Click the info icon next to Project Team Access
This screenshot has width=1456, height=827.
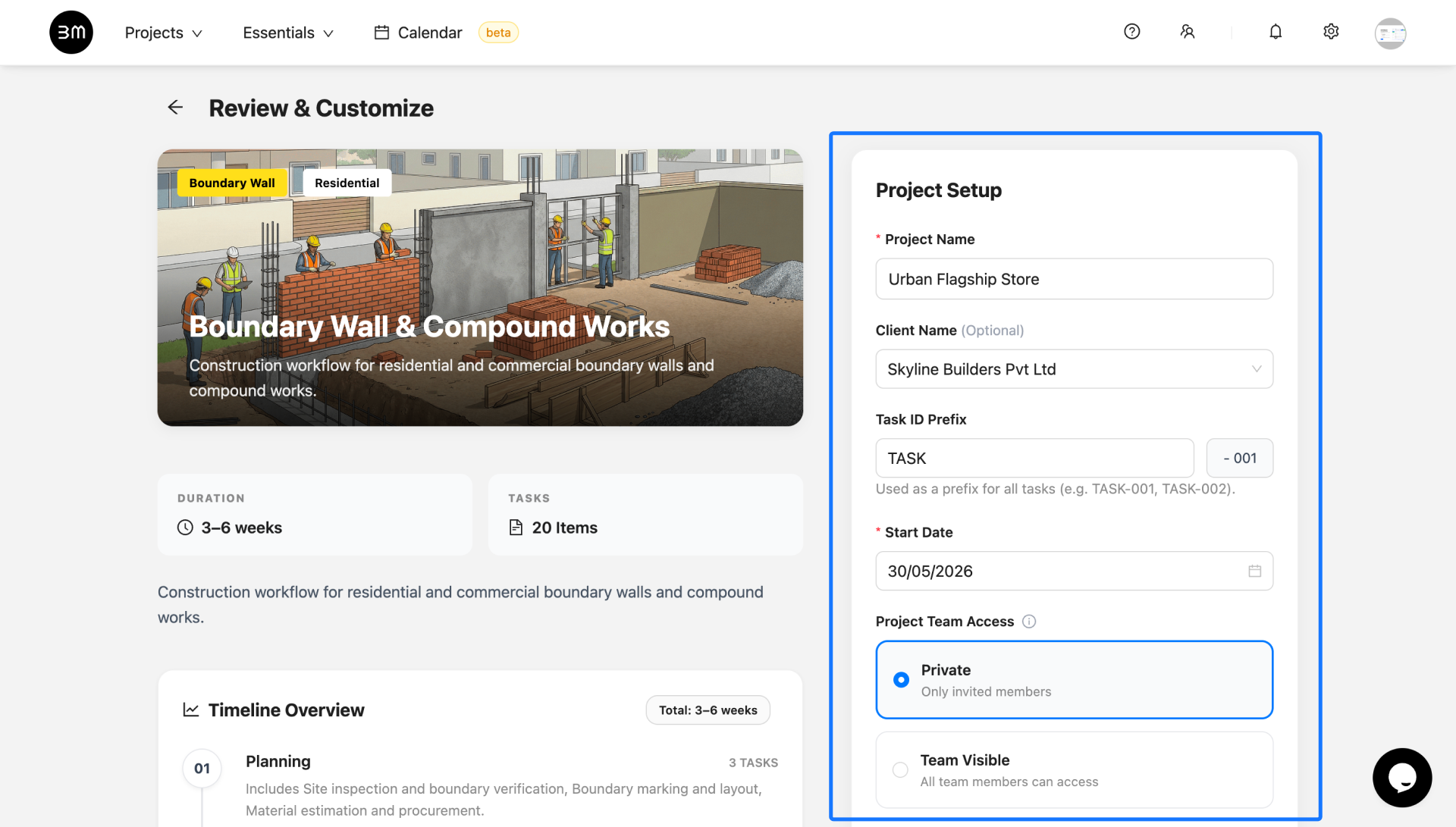point(1028,622)
